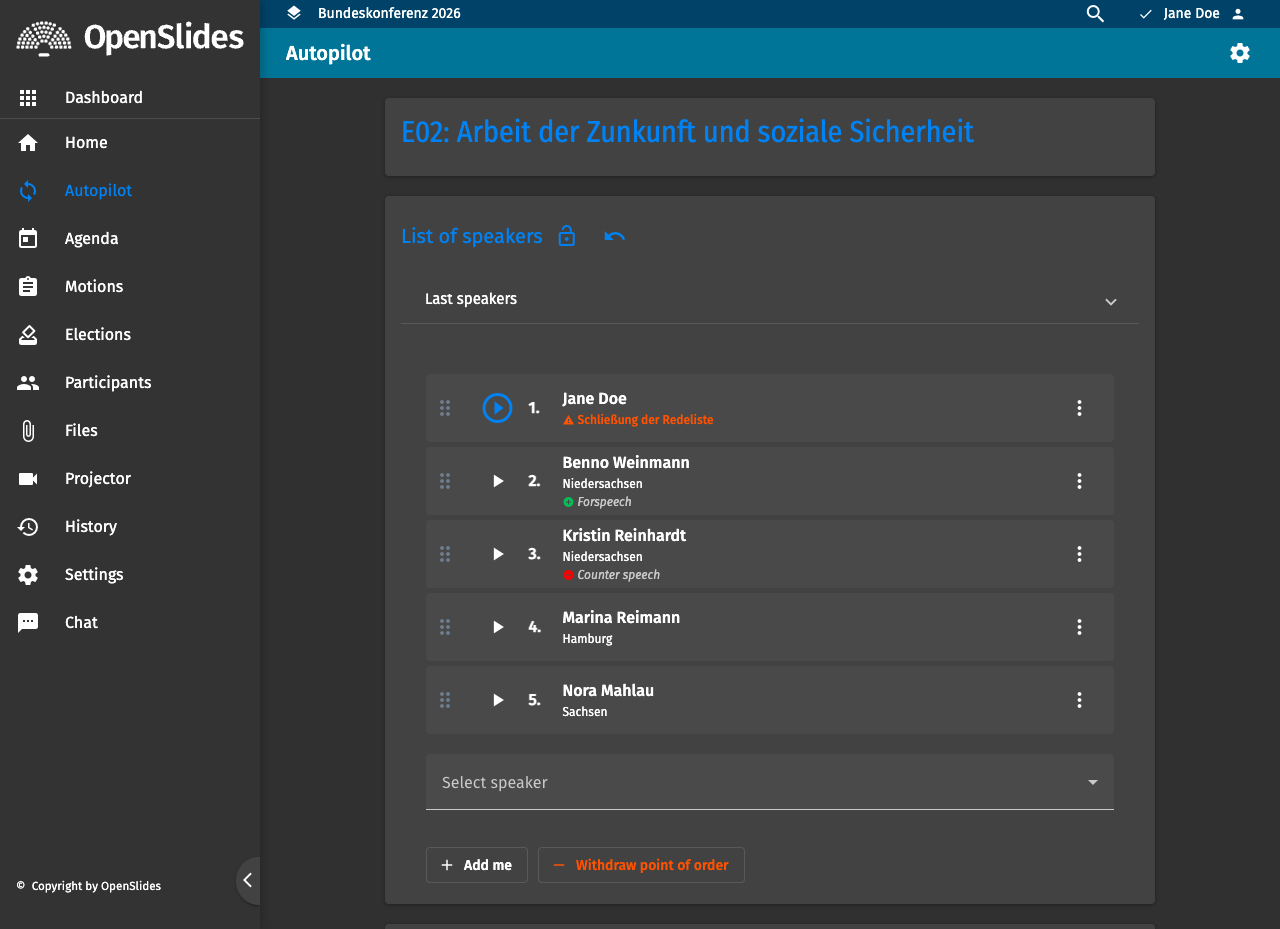The width and height of the screenshot is (1280, 929).
Task: Click the drag handle on Marina Reimann's row
Action: coord(445,627)
